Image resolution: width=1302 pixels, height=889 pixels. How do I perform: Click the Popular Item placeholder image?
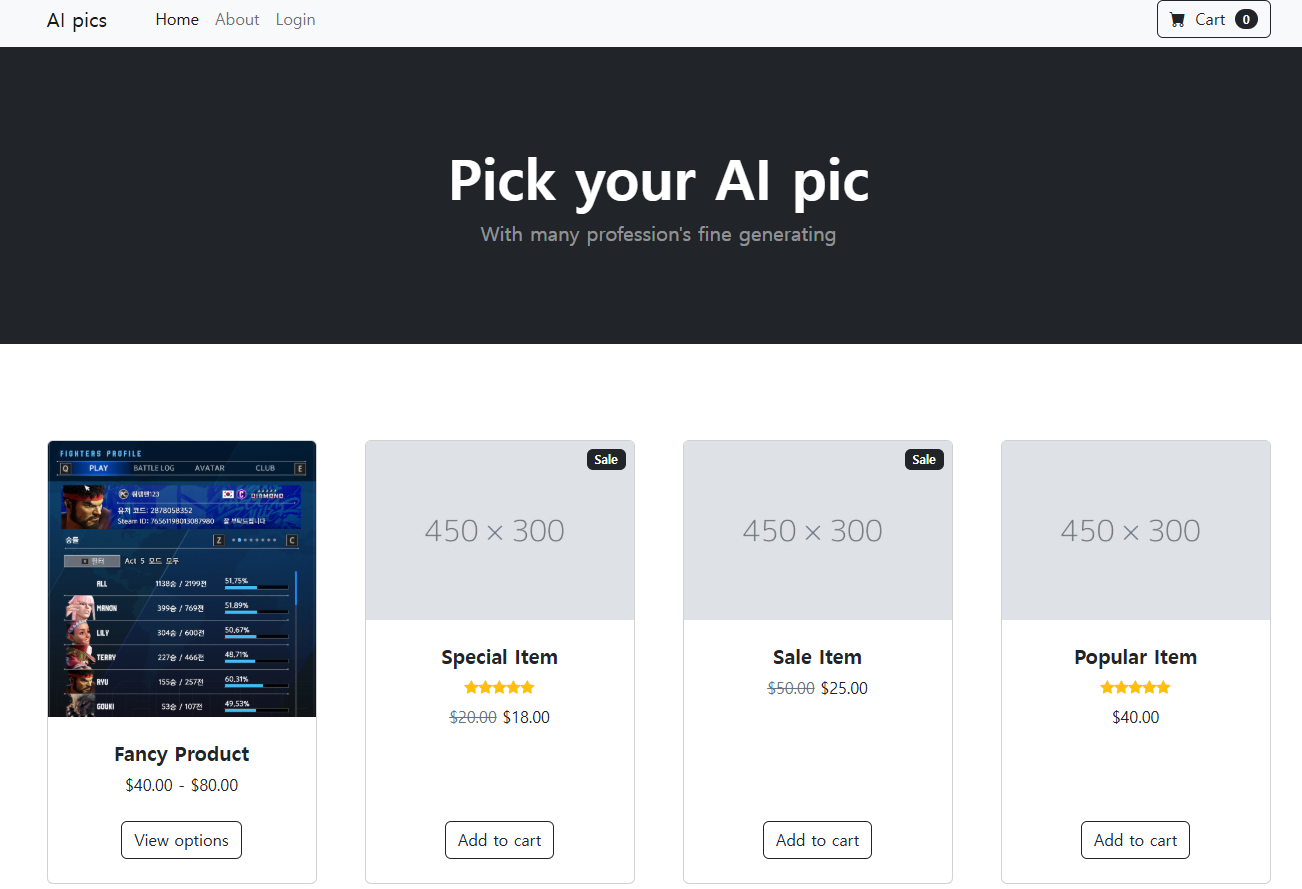(1136, 530)
